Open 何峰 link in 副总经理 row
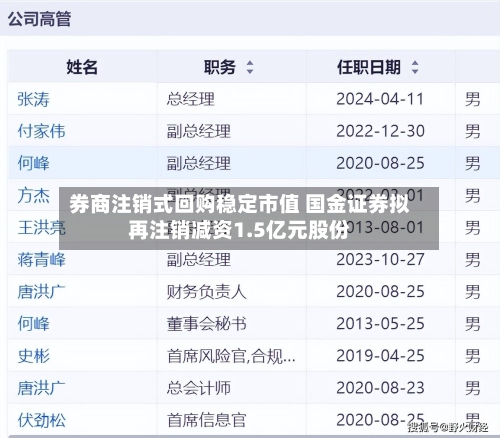This screenshot has width=500, height=438. tap(33, 163)
